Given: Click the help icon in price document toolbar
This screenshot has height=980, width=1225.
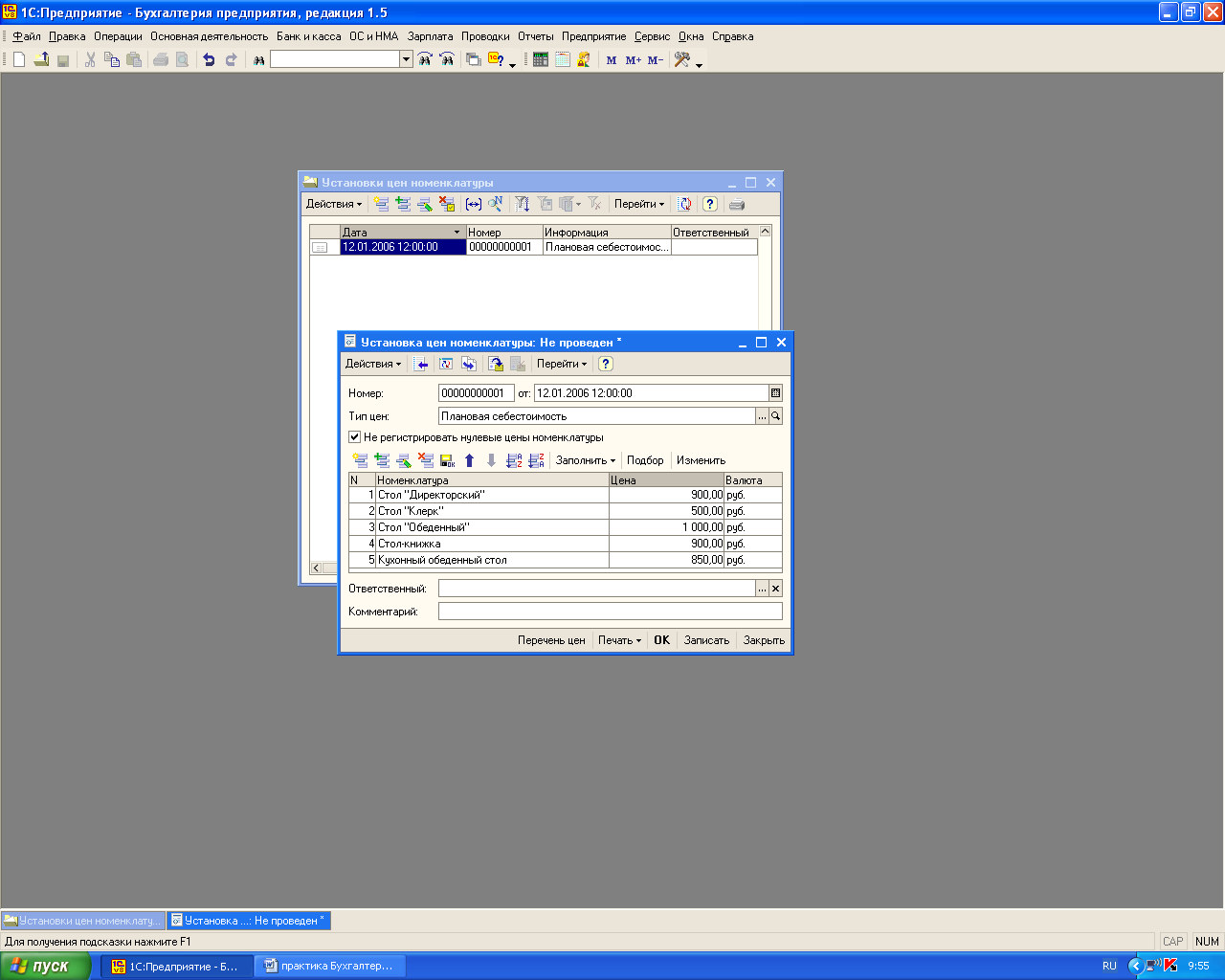Looking at the screenshot, I should point(605,364).
